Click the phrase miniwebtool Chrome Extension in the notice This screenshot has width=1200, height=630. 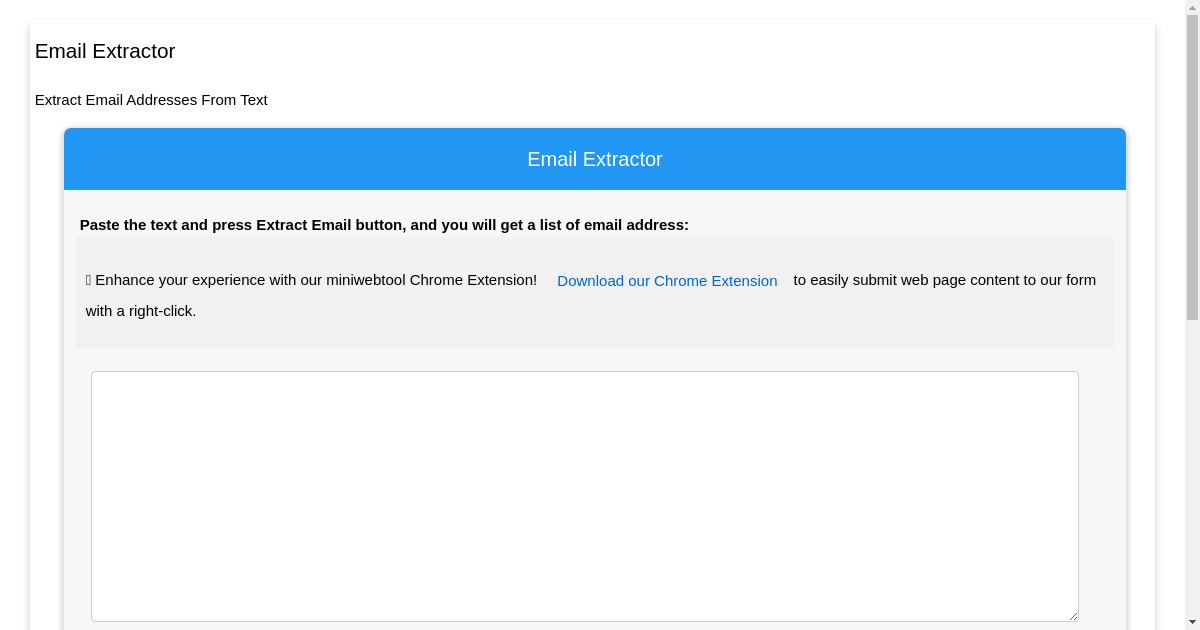(432, 279)
